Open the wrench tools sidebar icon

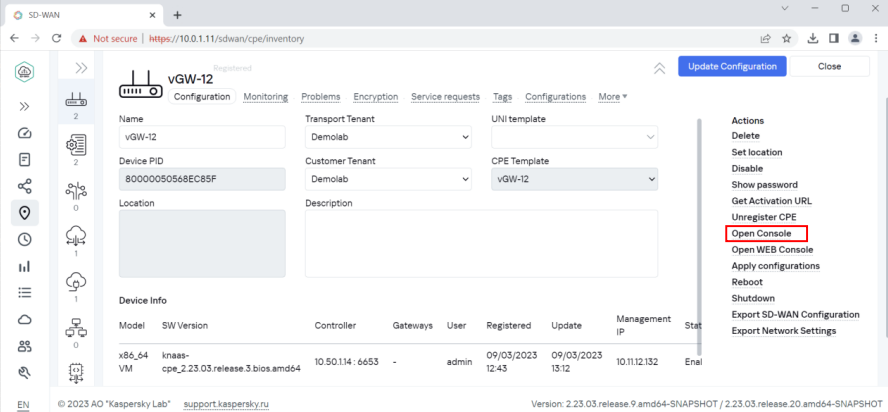click(24, 372)
